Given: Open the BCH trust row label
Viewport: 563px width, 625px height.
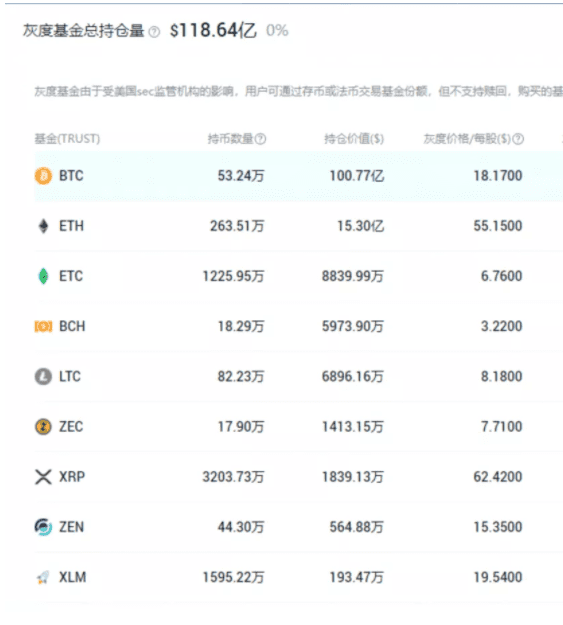Looking at the screenshot, I should [72, 326].
